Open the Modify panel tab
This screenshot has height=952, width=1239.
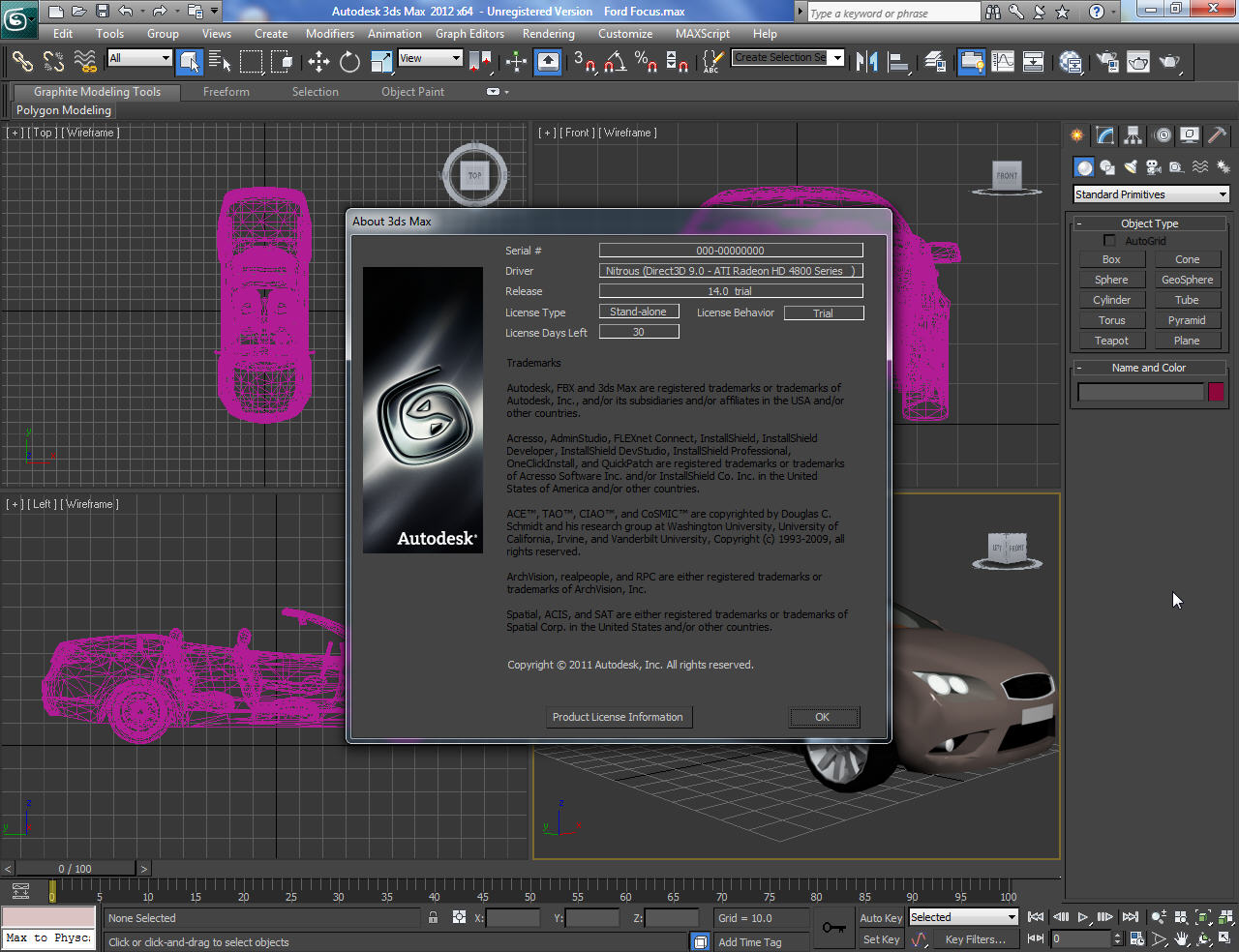[1104, 135]
